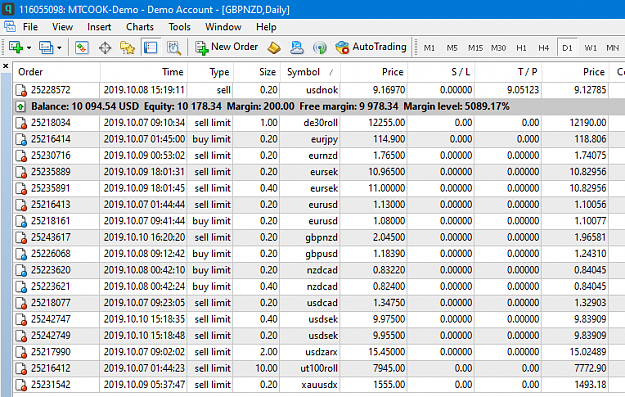The image size is (625, 397).
Task: Click the order icon for 25226068
Action: (21, 254)
